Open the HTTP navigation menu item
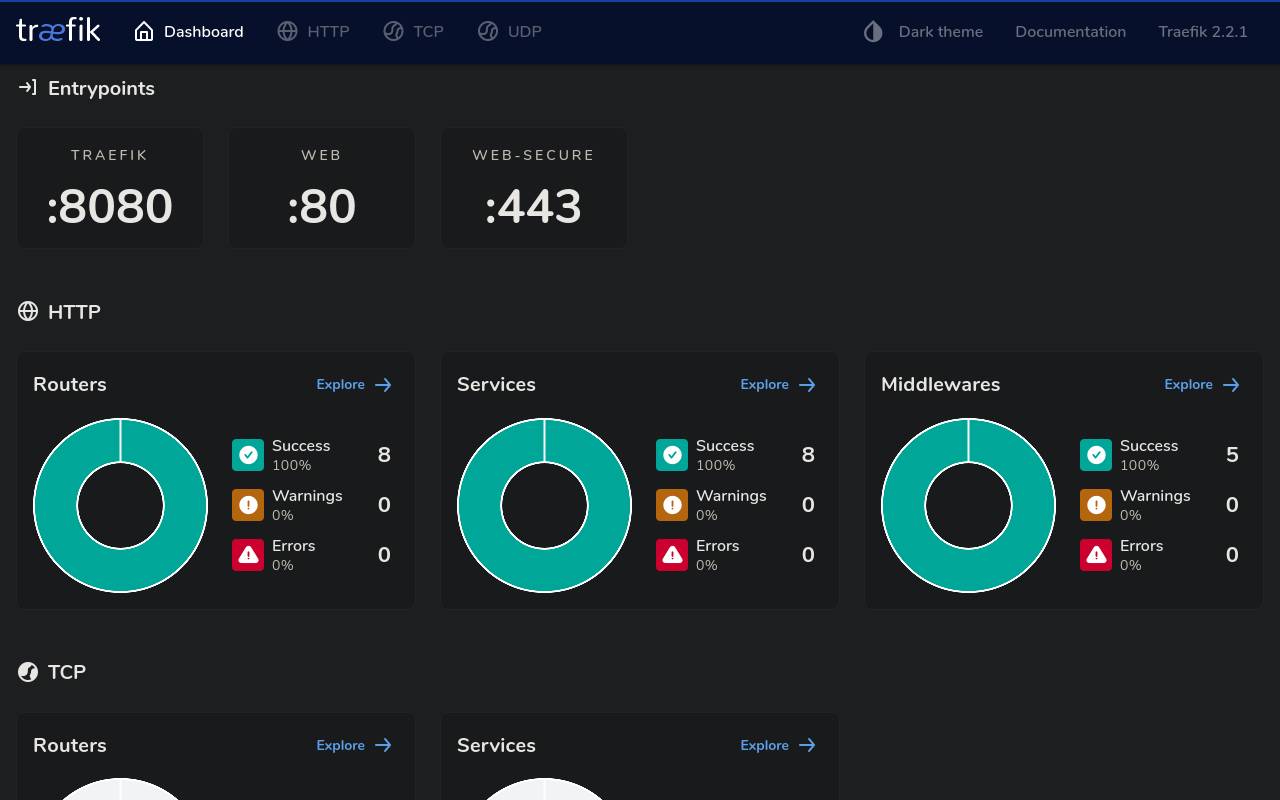The image size is (1280, 800). point(313,31)
